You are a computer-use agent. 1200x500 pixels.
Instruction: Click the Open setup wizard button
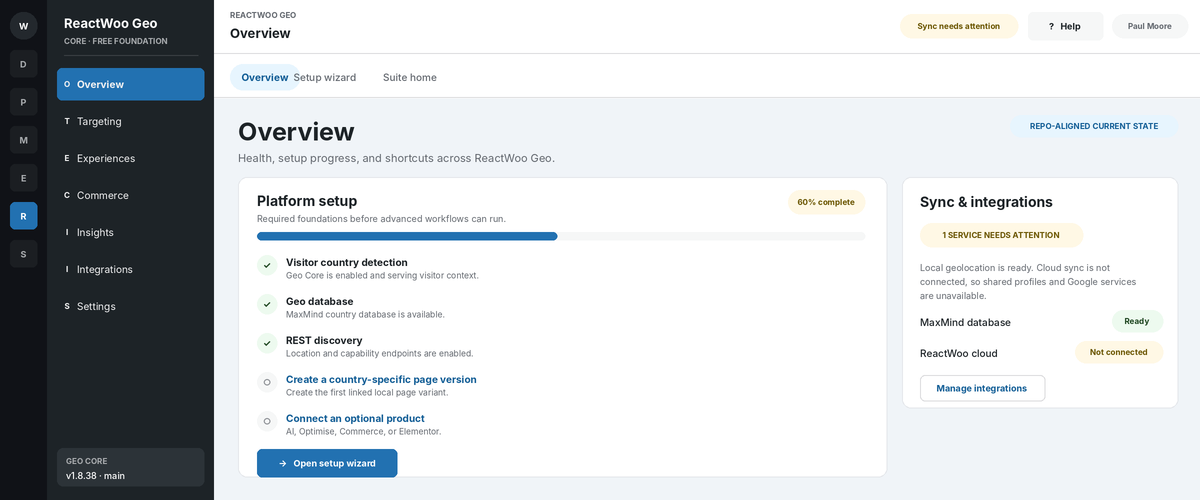point(327,463)
